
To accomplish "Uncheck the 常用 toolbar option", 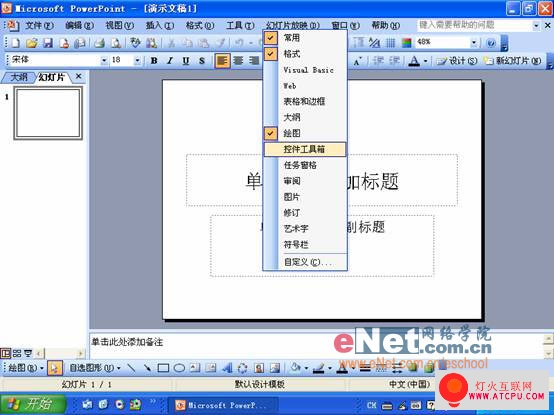I will coord(304,37).
